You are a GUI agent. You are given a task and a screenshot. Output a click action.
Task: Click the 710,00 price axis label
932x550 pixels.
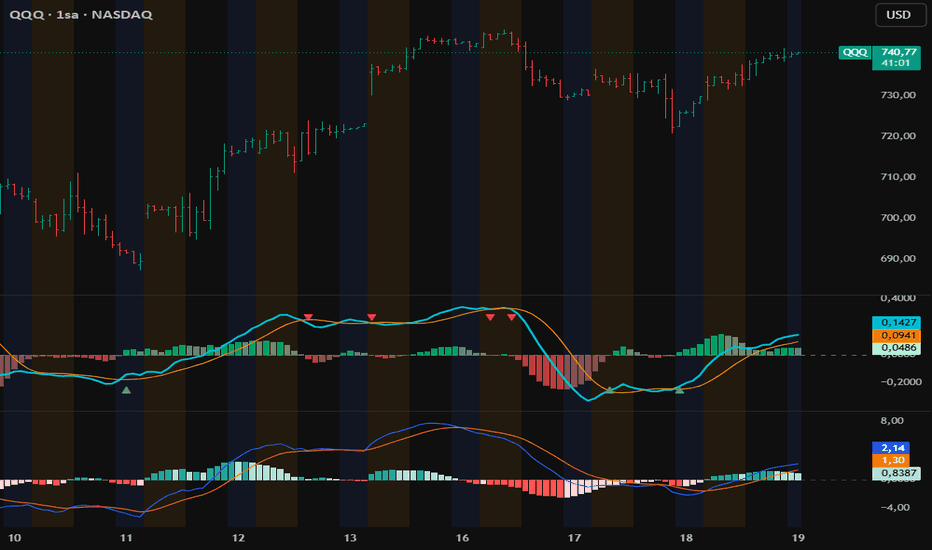point(898,177)
